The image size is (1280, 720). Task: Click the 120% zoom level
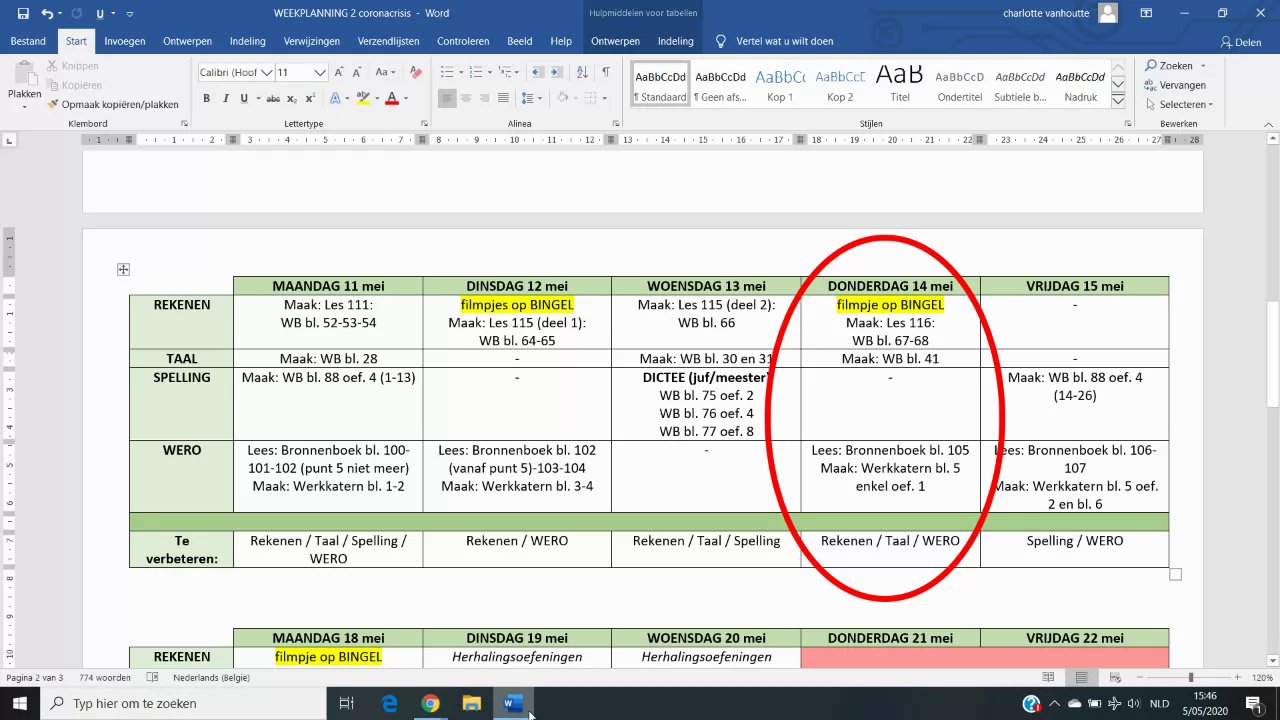coord(1260,678)
